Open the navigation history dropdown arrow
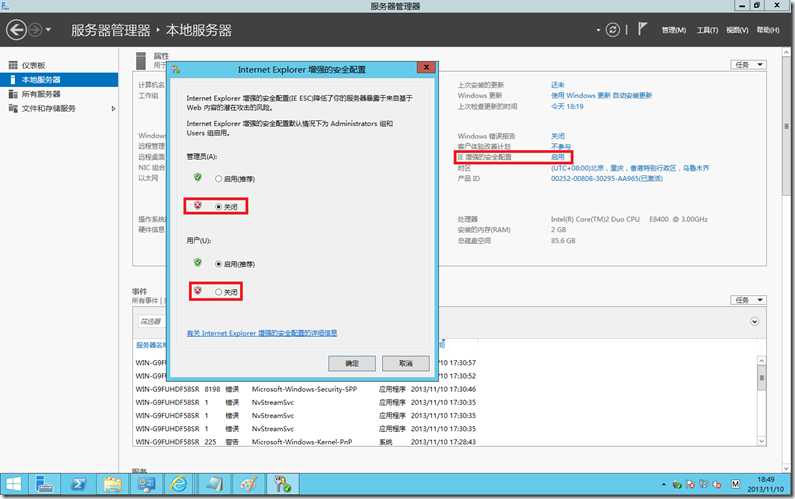The image size is (795, 499). 48,30
